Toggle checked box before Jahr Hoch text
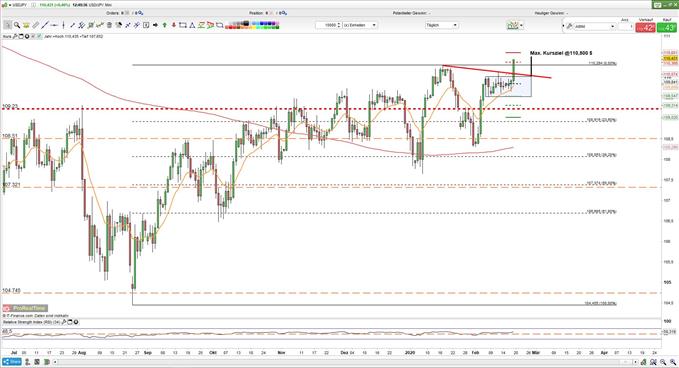The height and width of the screenshot is (368, 679). 39,36
